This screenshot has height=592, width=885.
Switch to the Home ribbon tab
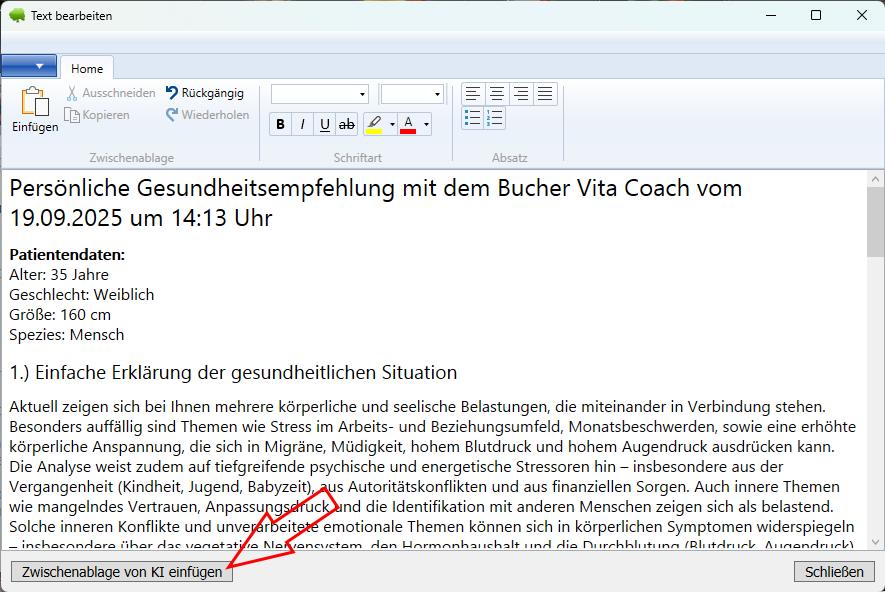pos(87,69)
